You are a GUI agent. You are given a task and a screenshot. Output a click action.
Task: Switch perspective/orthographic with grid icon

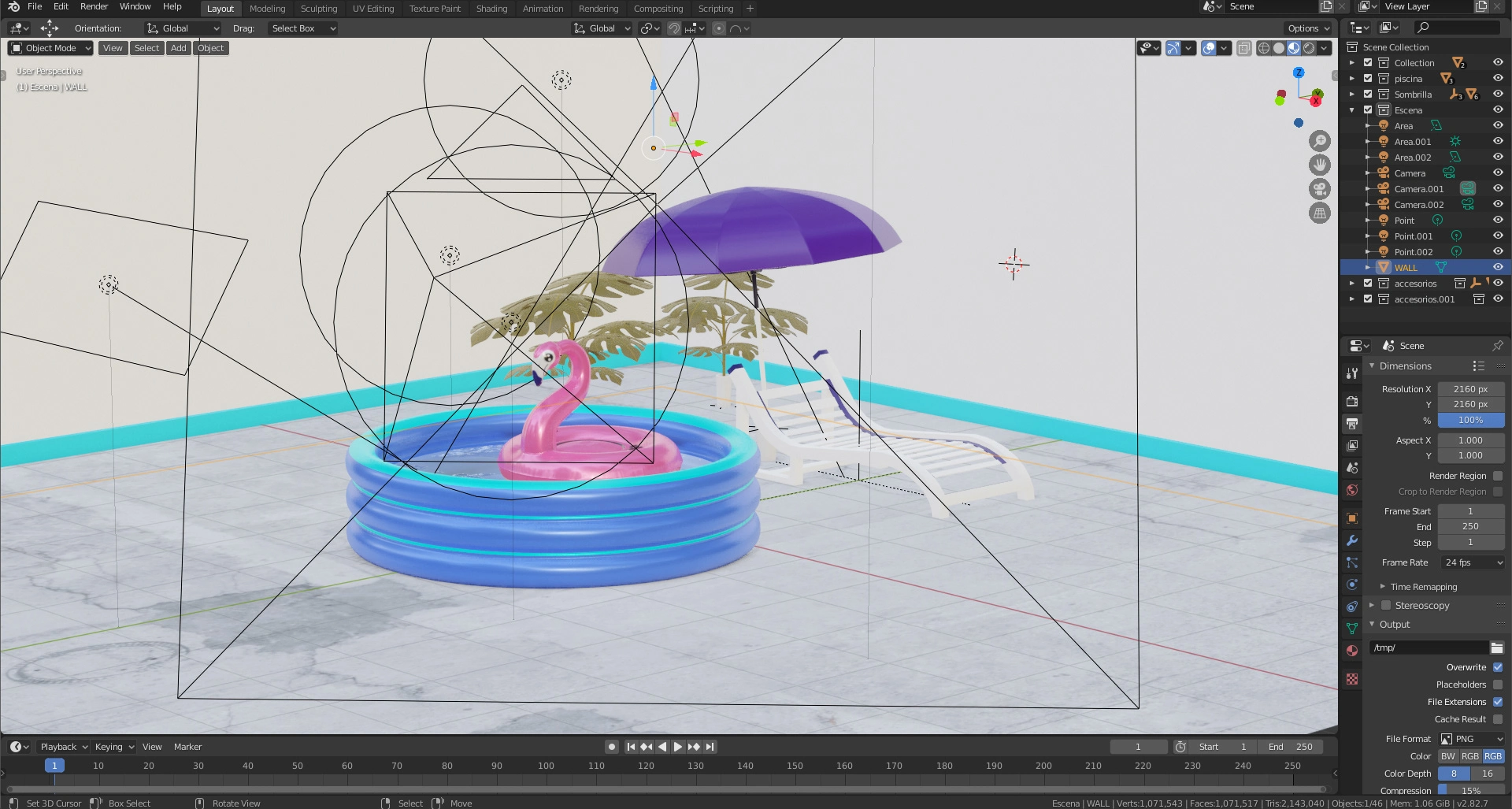tap(1320, 213)
